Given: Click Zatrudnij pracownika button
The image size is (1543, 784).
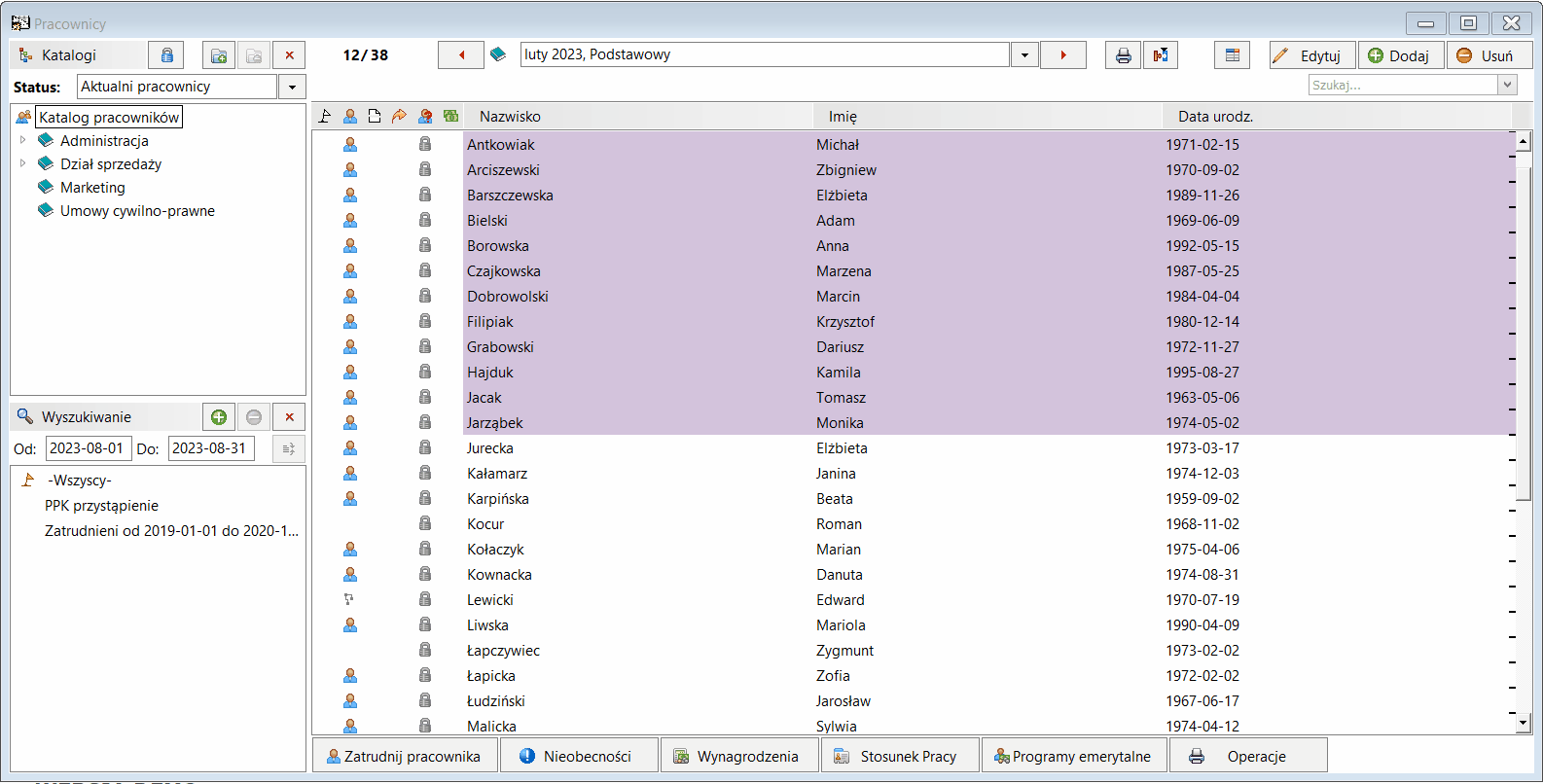Looking at the screenshot, I should click(404, 756).
